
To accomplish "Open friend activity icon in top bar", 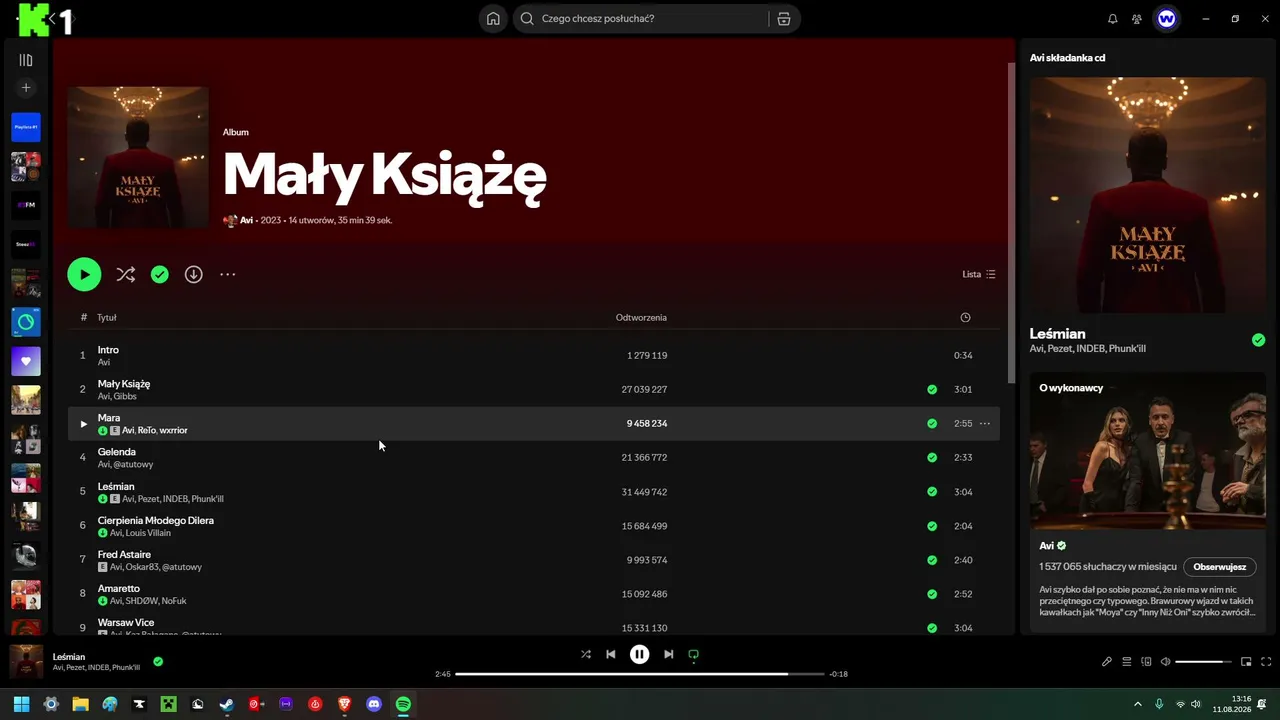I will 1137,18.
